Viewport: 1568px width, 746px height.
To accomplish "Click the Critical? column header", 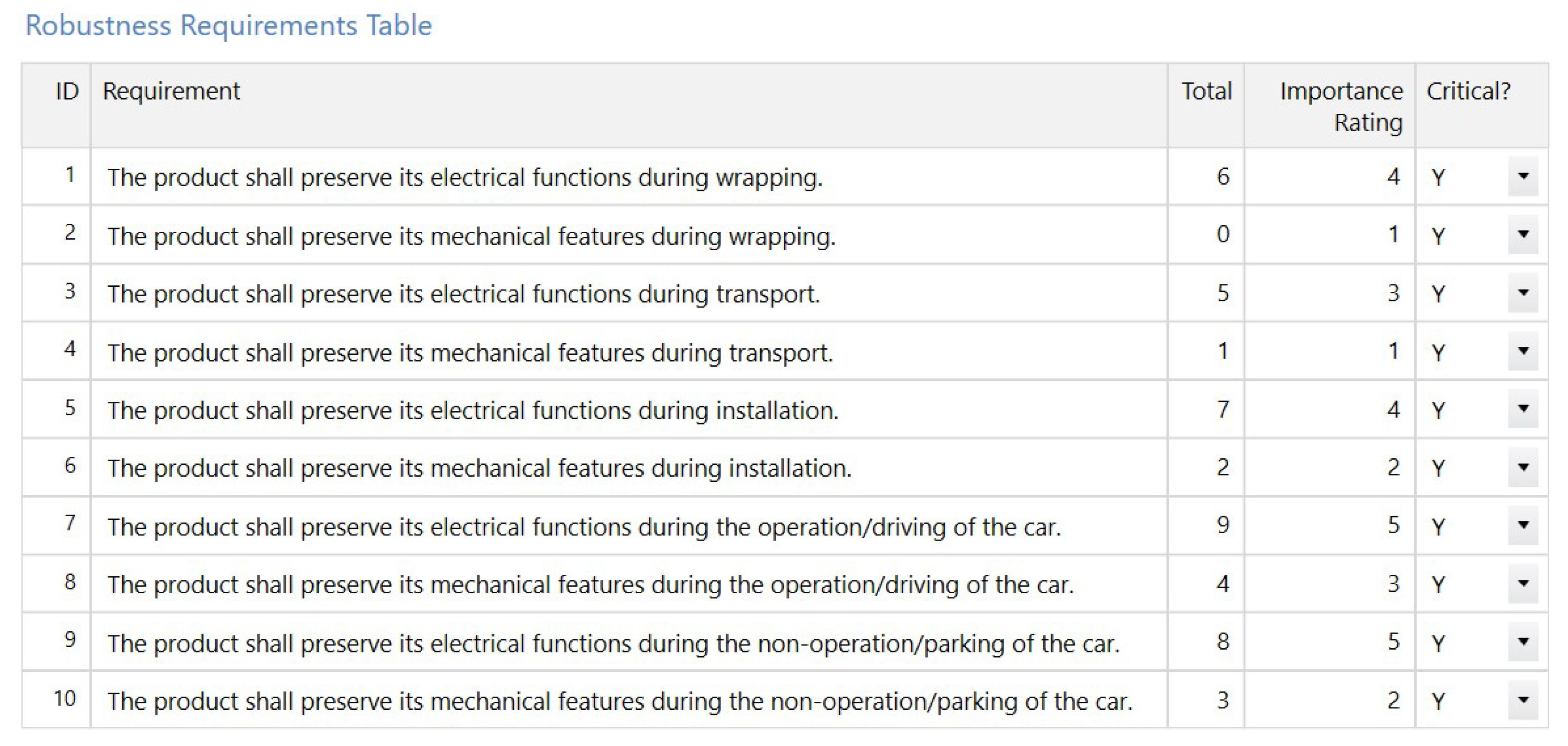I will 1467,91.
